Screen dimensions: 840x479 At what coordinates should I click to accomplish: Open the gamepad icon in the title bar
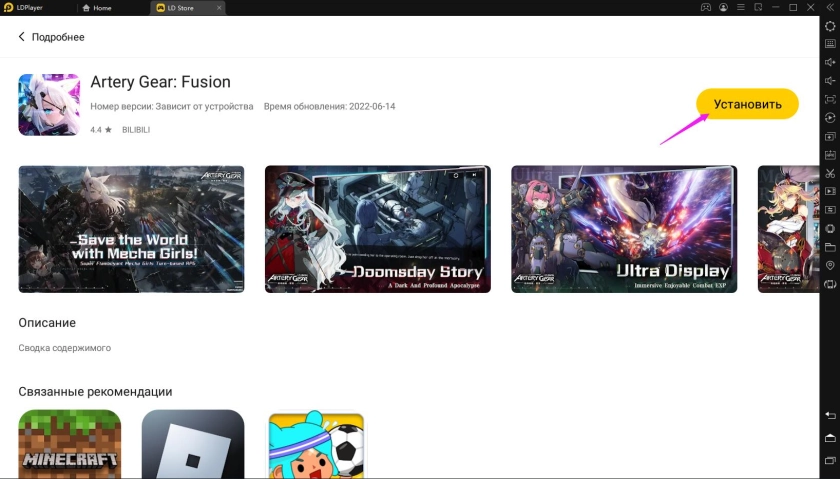click(x=705, y=8)
